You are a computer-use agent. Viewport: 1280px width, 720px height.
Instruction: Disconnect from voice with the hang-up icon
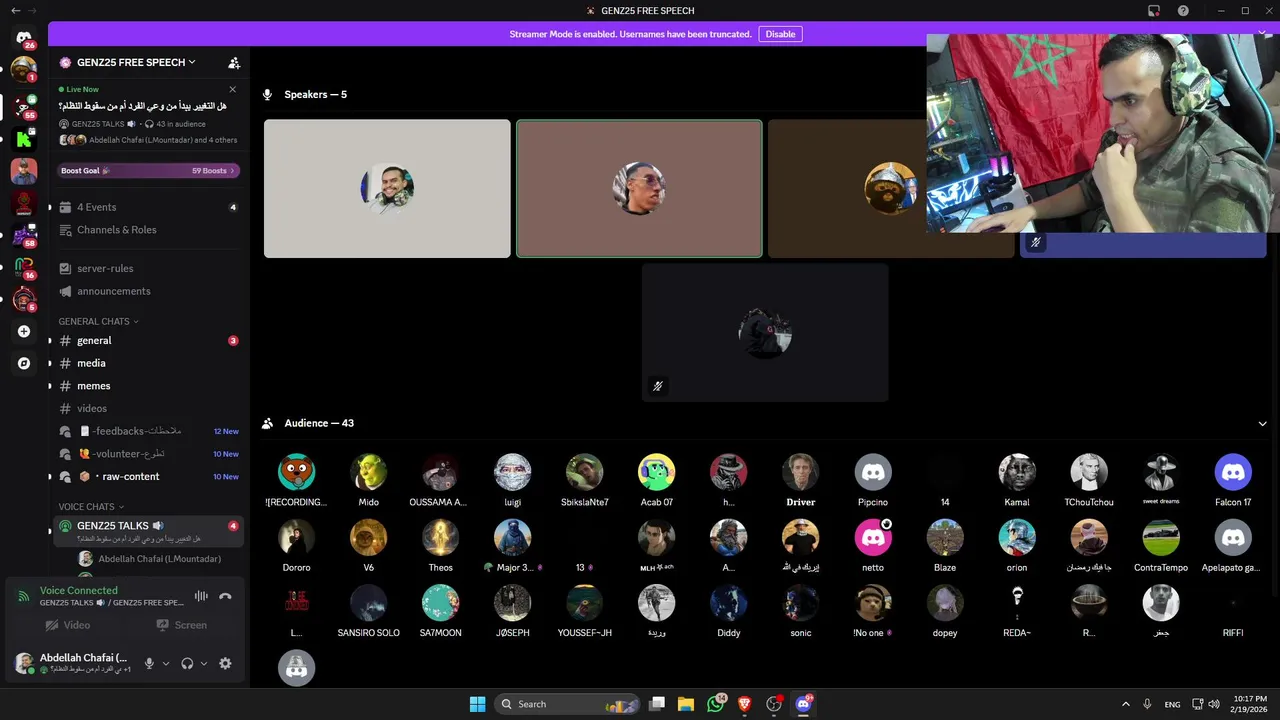(225, 596)
